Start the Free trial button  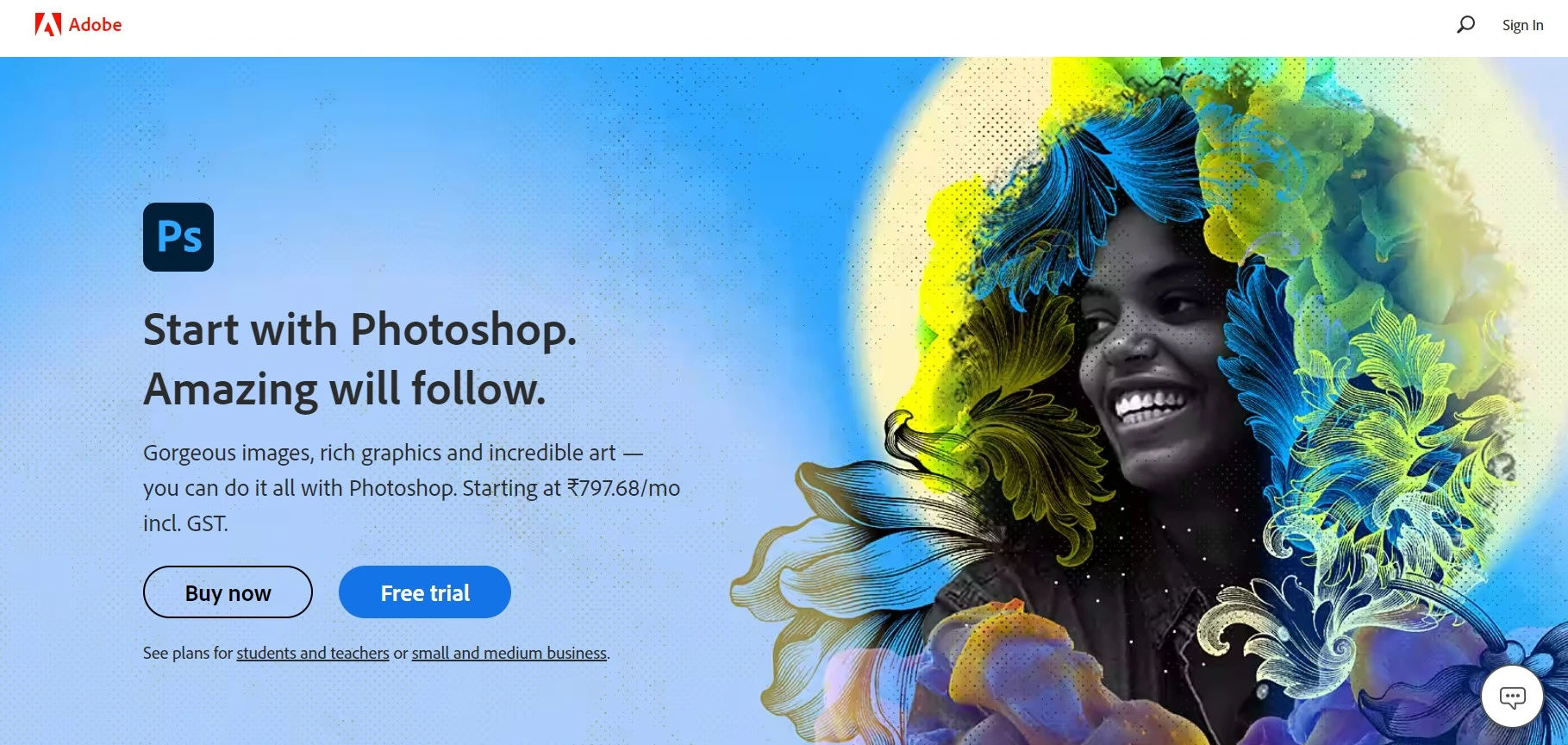[x=425, y=592]
